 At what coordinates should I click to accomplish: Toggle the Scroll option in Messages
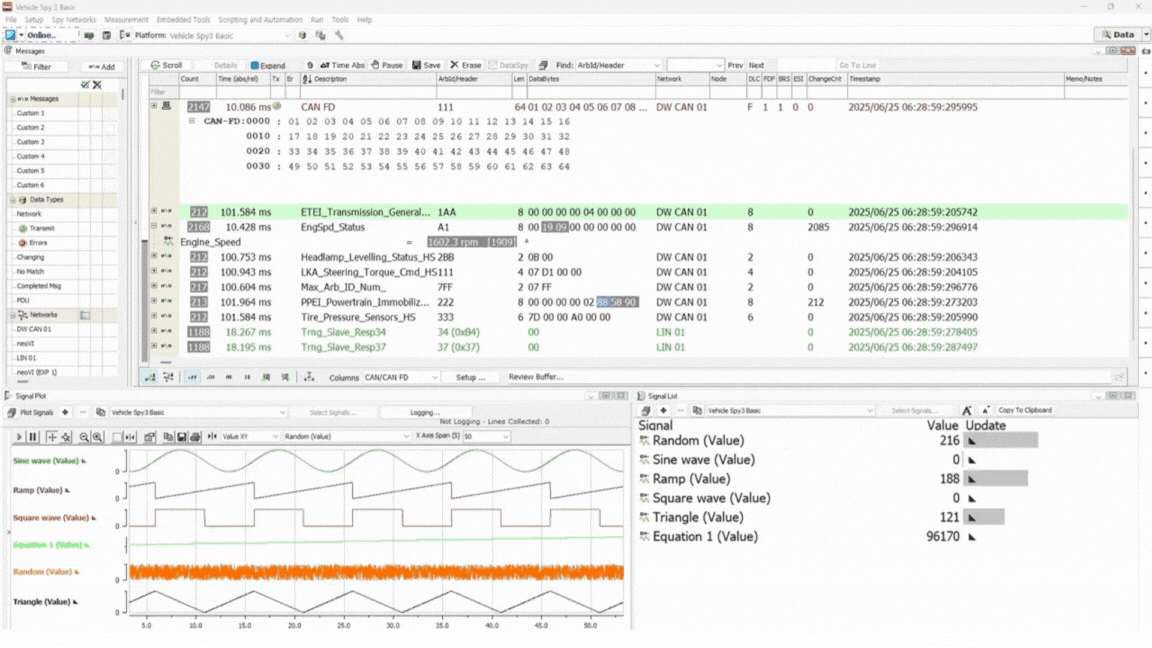166,65
